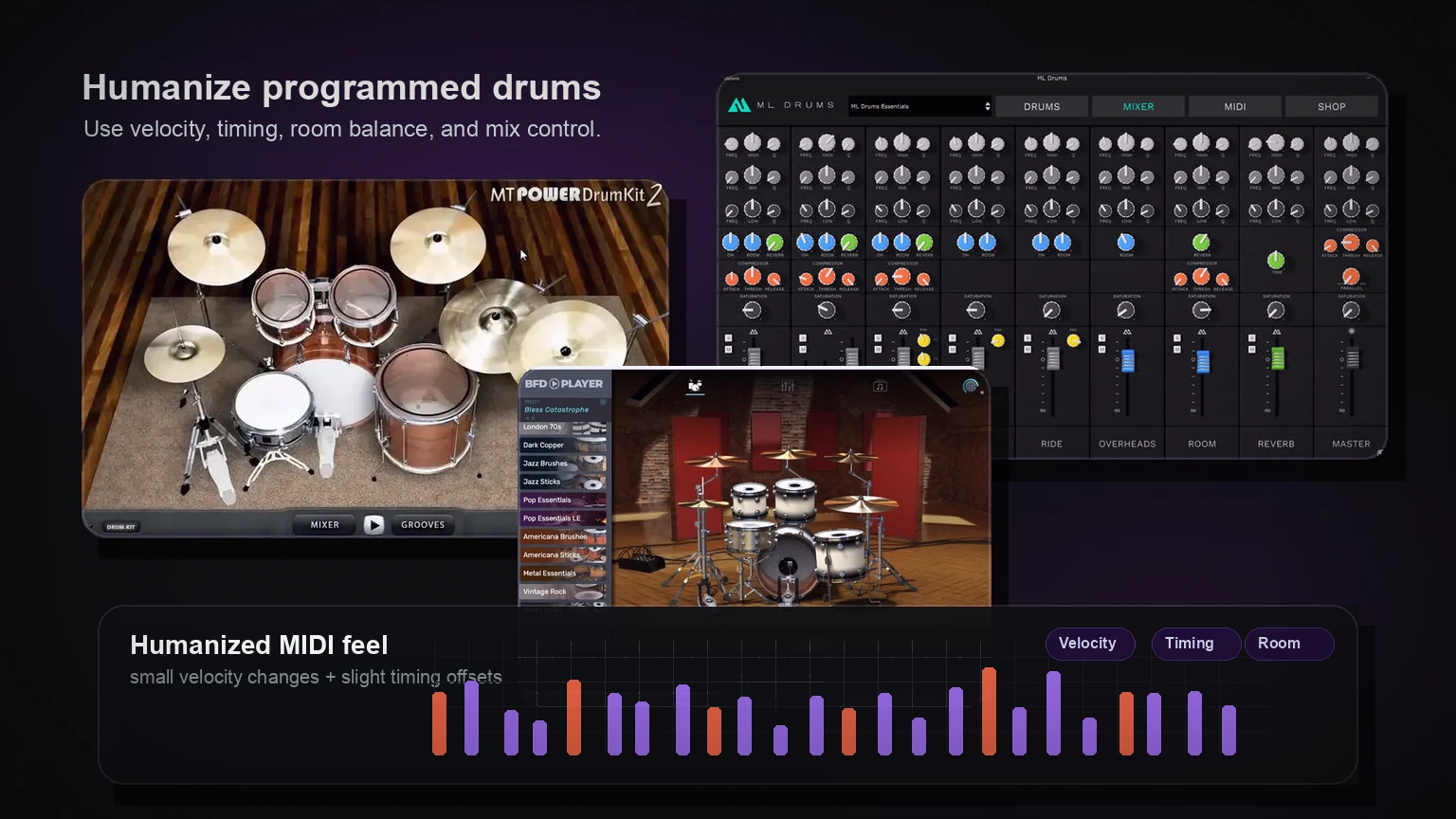Select the Americana Brushes kit preset
This screenshot has height=819, width=1456.
point(563,537)
